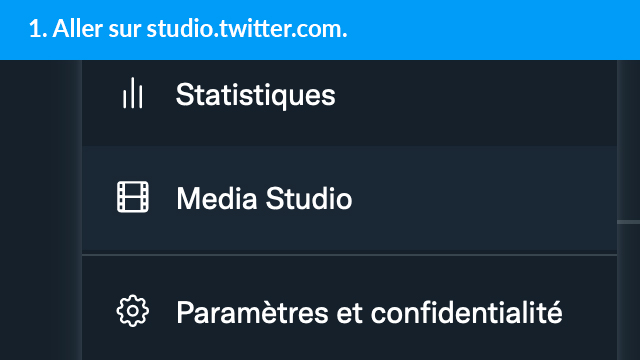
Task: Click the Media Studio film strip icon
Action: (133, 197)
